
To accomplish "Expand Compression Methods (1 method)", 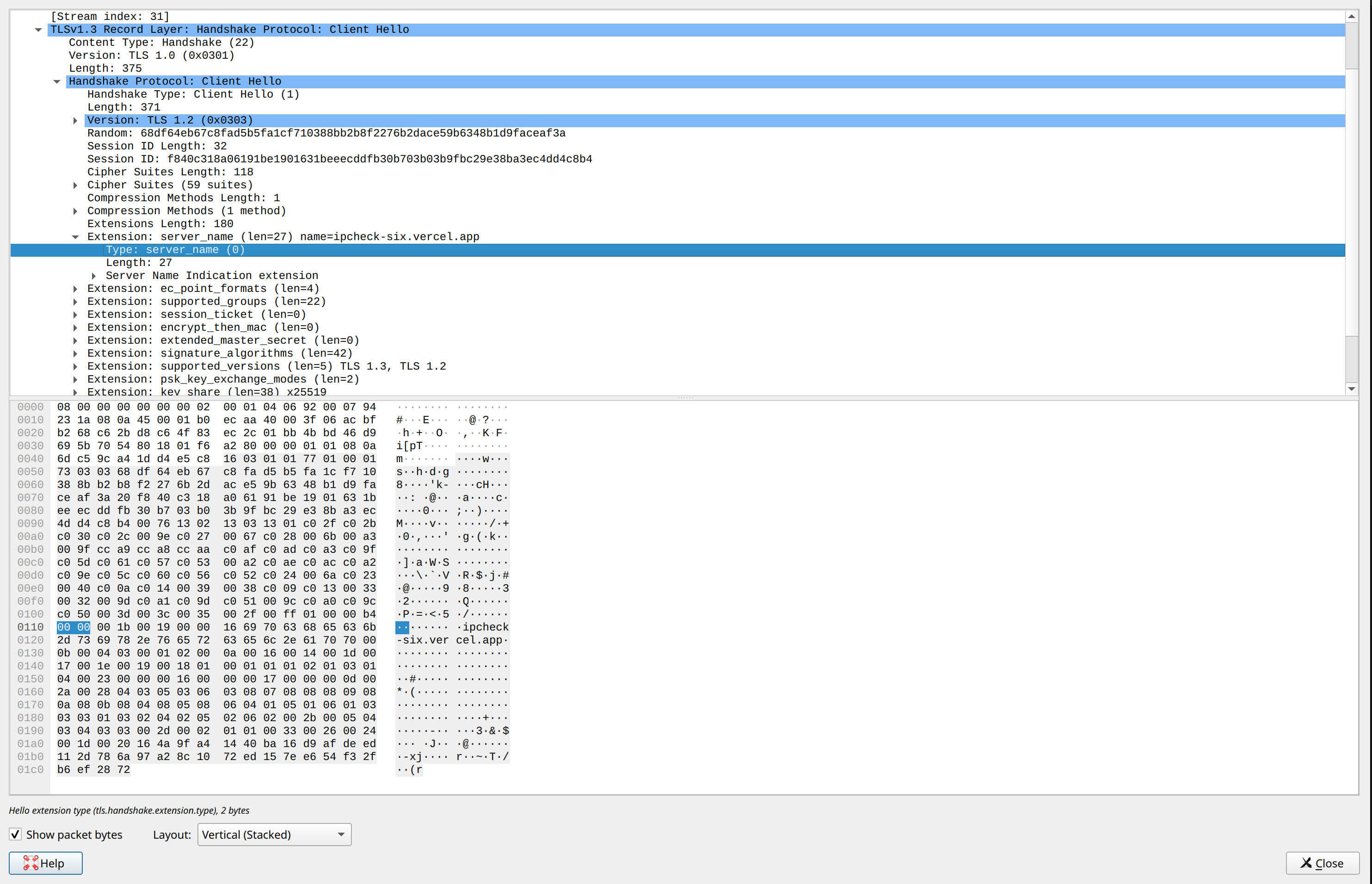I will tap(76, 210).
